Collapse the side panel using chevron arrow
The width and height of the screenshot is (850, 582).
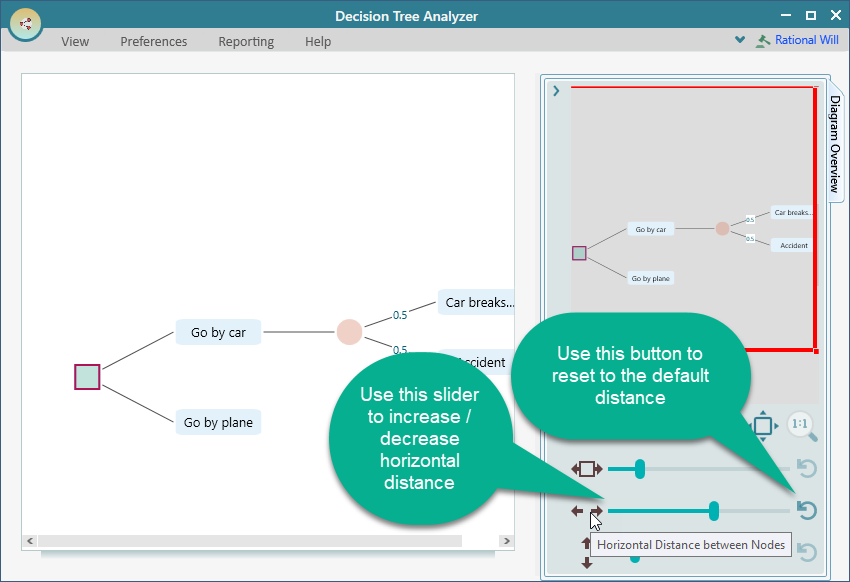(556, 91)
